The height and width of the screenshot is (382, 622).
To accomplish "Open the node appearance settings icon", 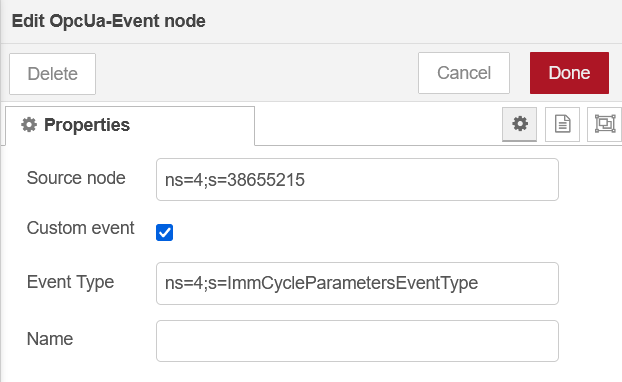I will (605, 124).
